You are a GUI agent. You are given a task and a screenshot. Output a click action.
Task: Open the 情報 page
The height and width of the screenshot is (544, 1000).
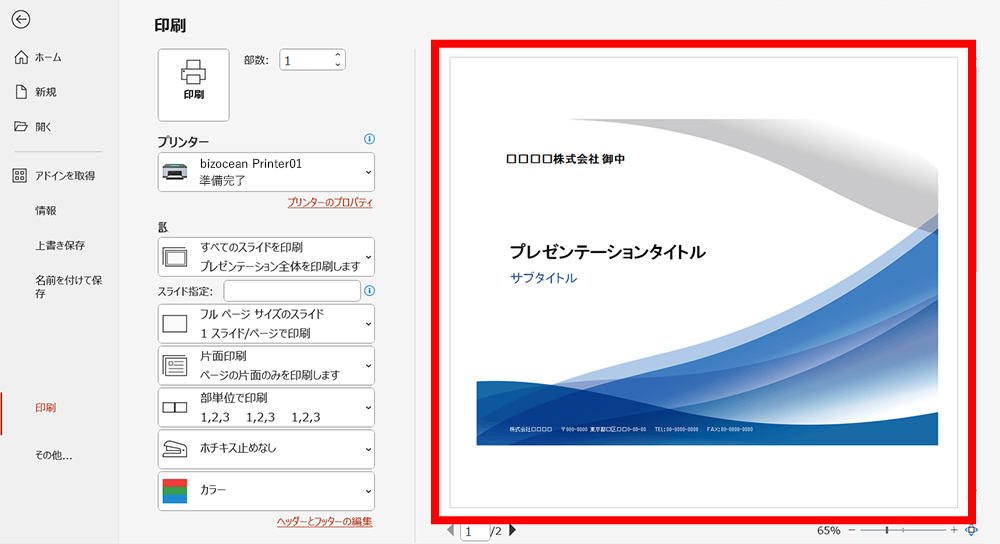point(46,210)
